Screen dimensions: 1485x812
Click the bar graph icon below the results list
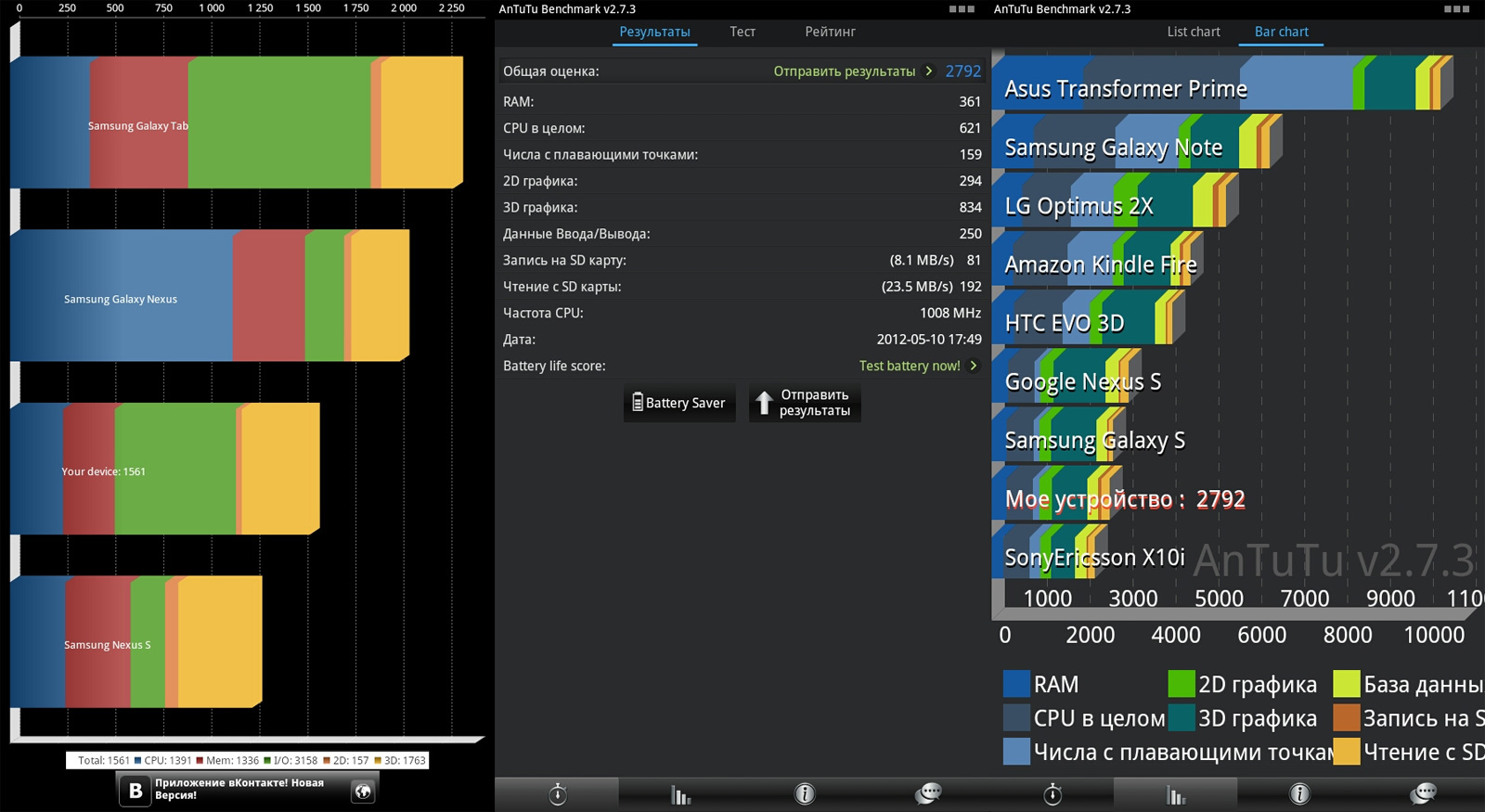pos(680,794)
